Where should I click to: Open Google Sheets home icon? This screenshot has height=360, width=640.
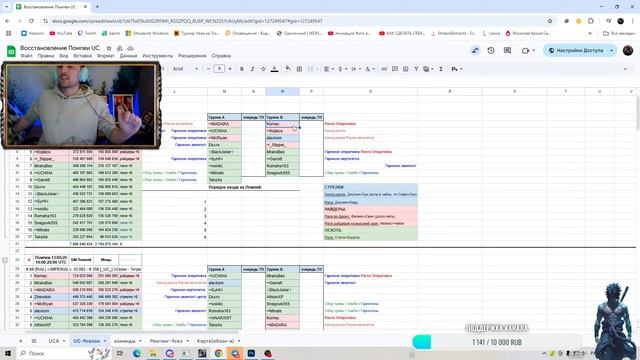pyautogui.click(x=11, y=51)
